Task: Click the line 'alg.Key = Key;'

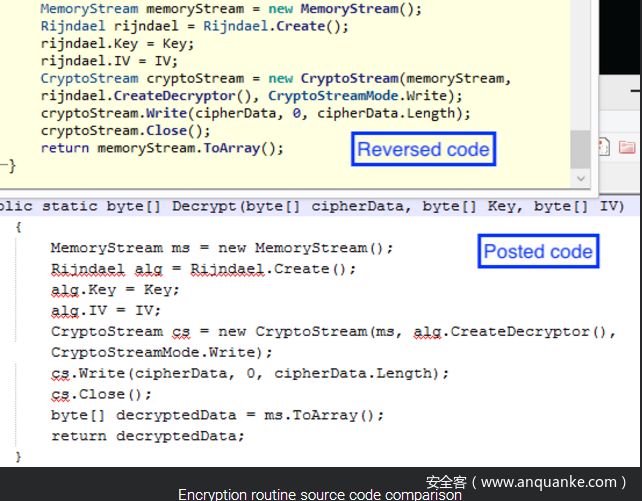Action: coord(115,290)
